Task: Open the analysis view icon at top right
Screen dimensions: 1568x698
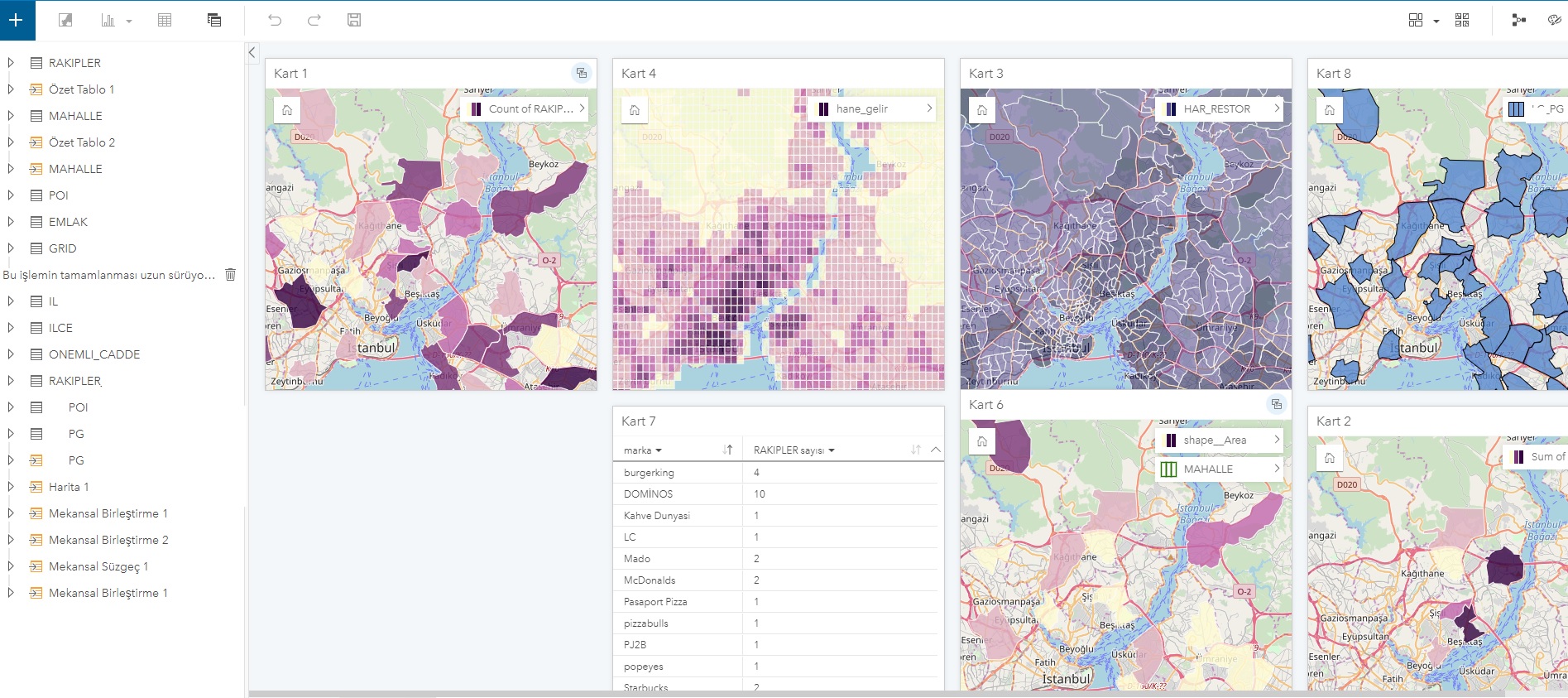Action: (1518, 20)
